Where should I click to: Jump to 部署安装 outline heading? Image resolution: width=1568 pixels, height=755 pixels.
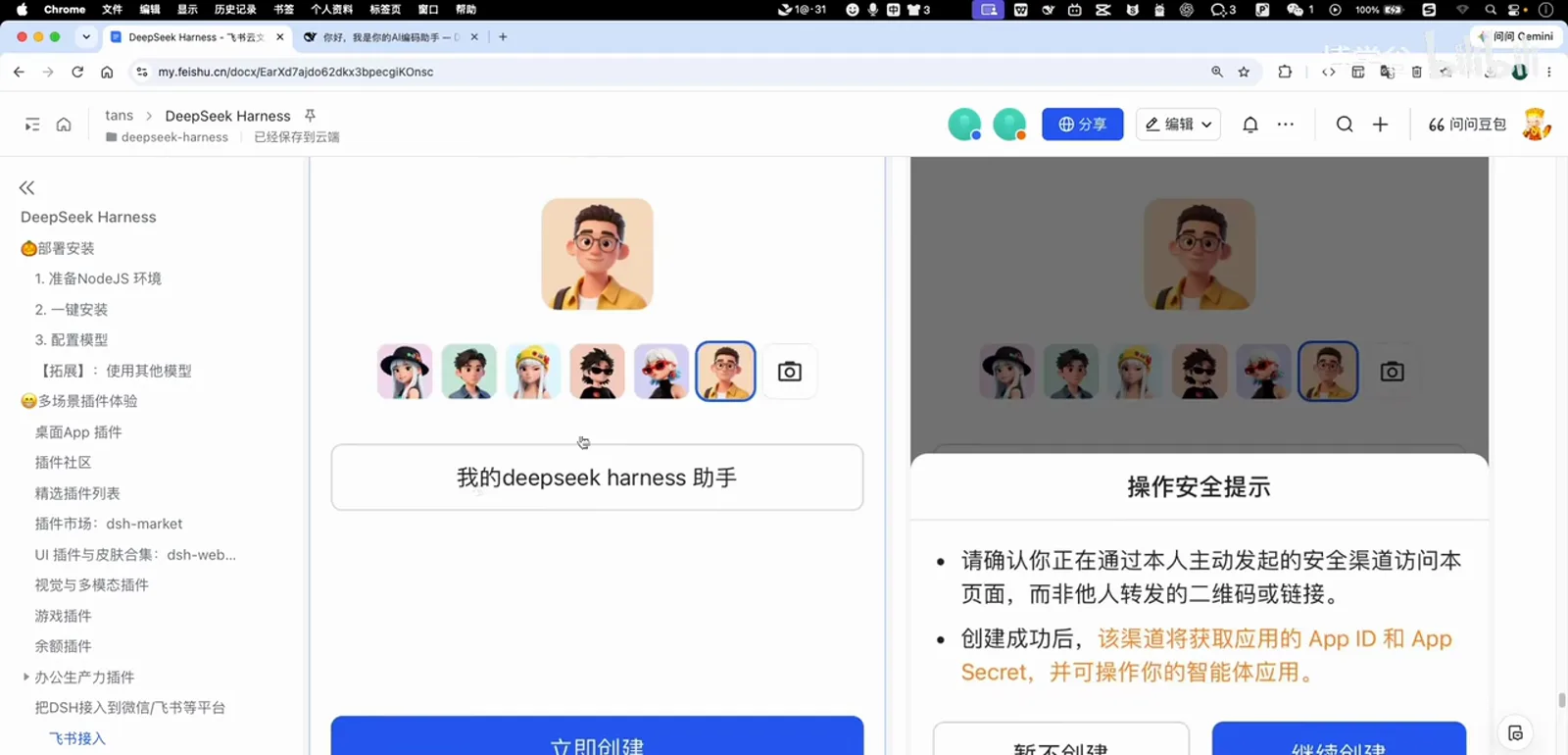[58, 248]
